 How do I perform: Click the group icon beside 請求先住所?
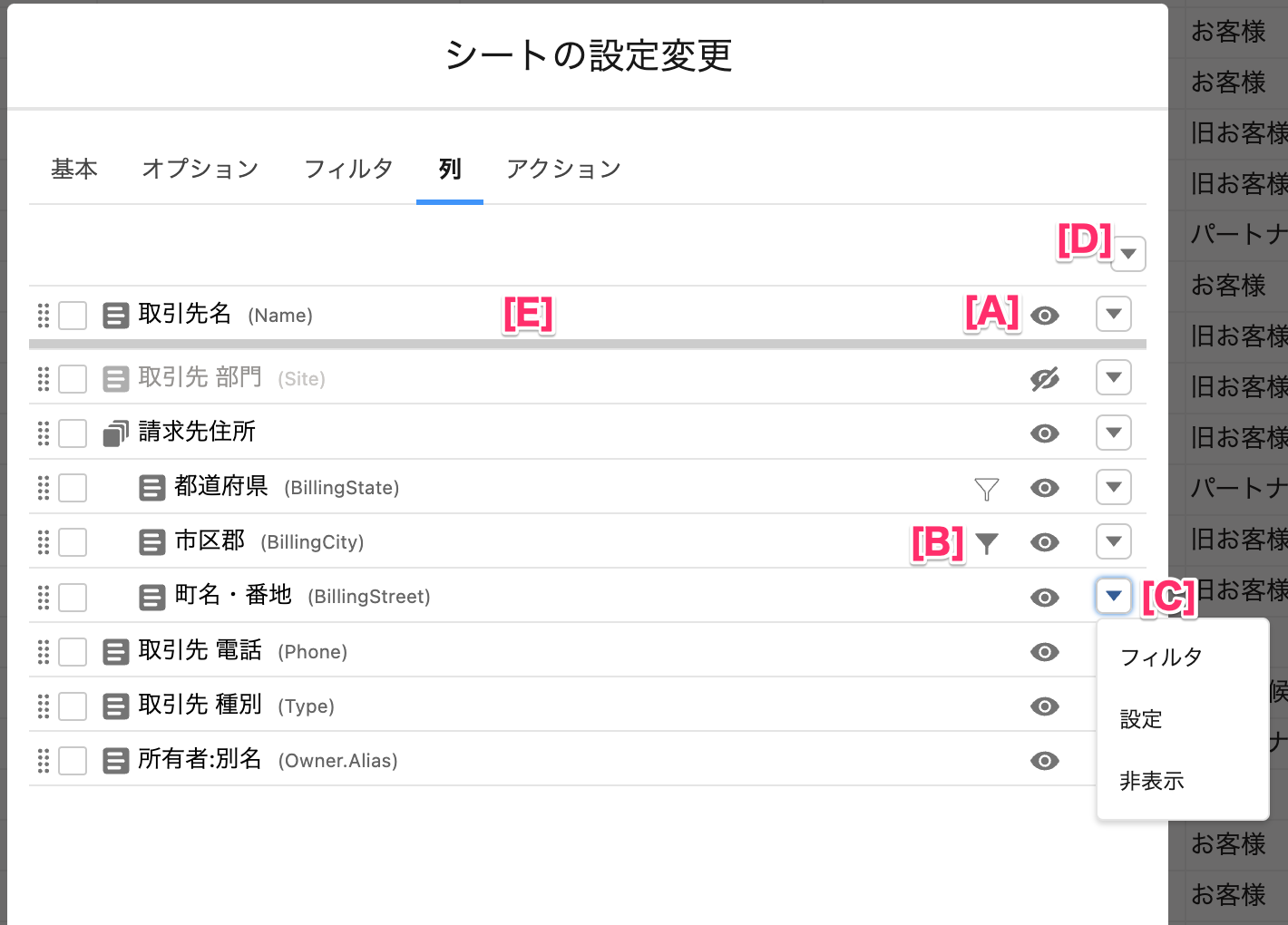(115, 433)
